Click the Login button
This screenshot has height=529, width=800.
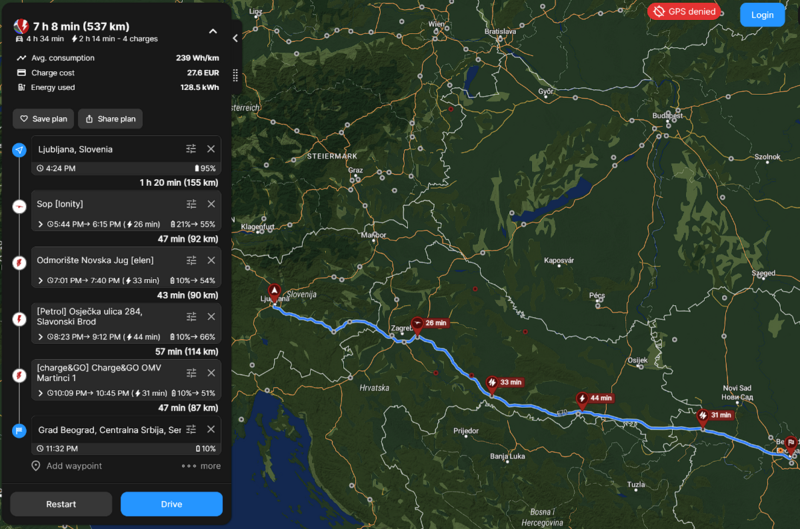pos(762,15)
